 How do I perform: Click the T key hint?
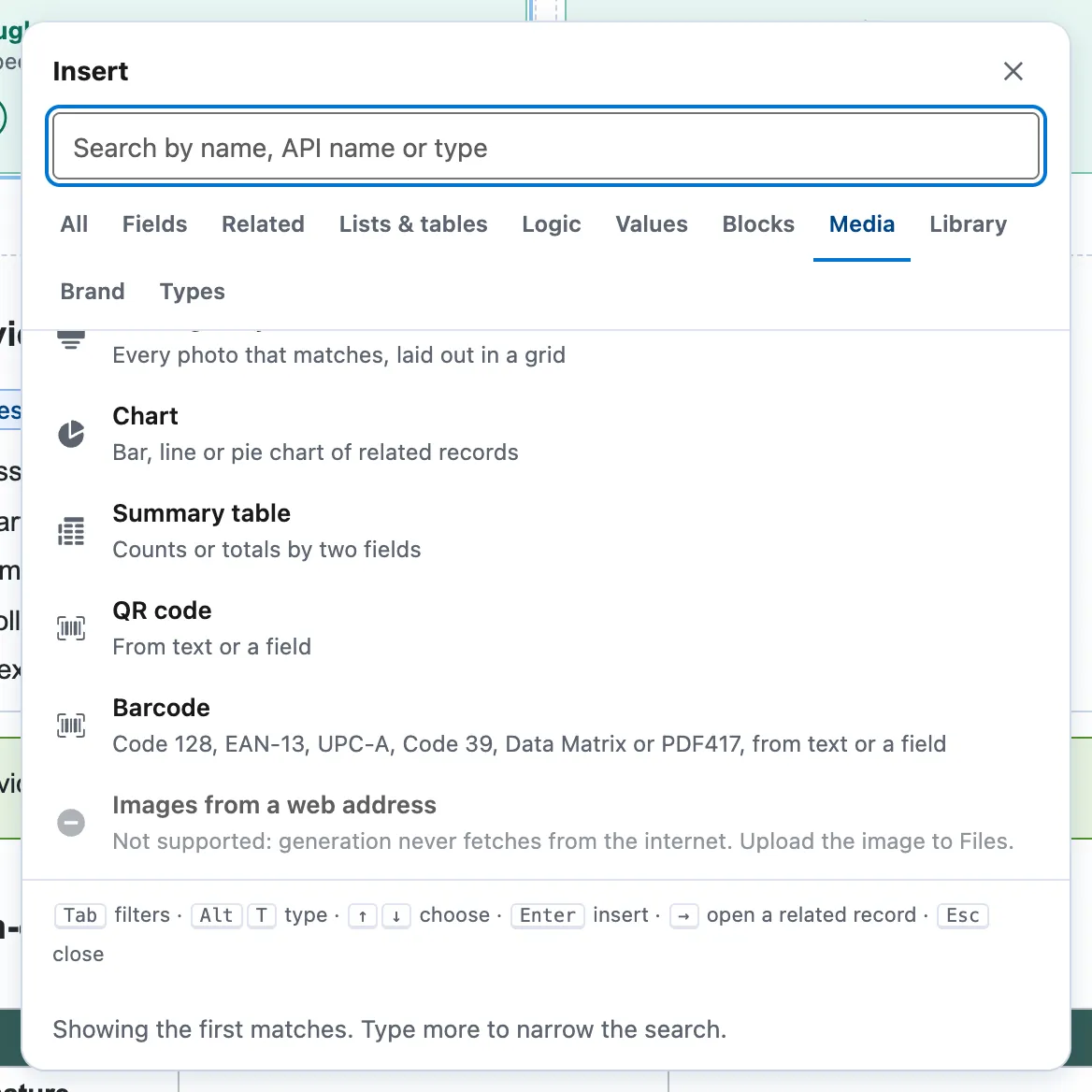261,915
